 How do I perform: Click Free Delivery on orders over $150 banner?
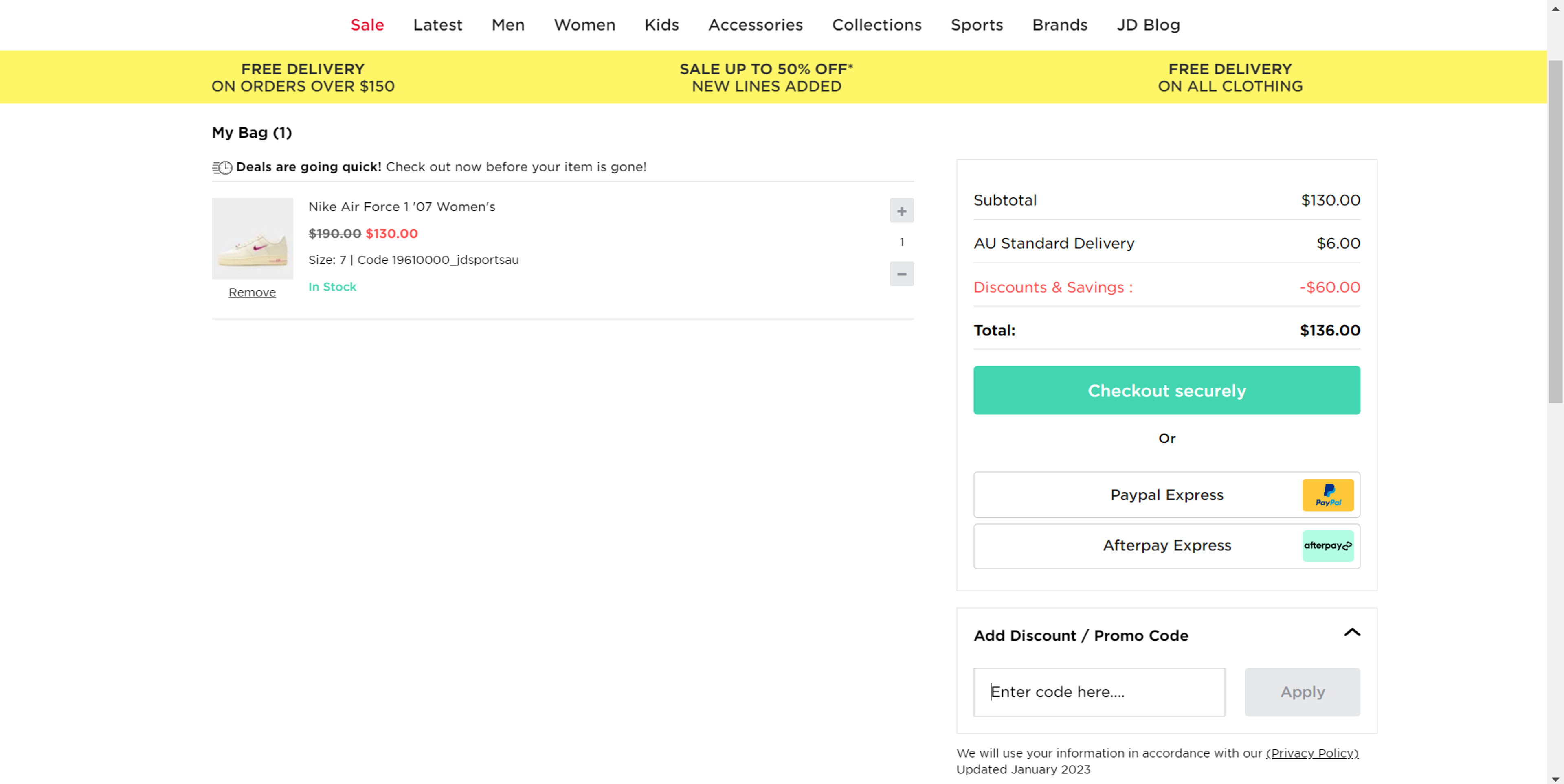302,78
